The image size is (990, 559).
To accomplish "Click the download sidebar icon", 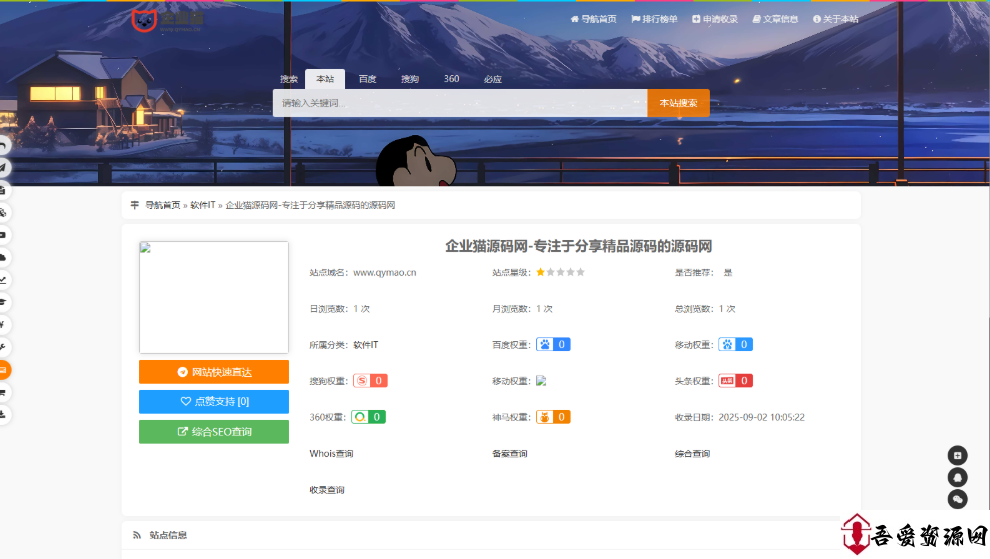I will tap(4, 415).
